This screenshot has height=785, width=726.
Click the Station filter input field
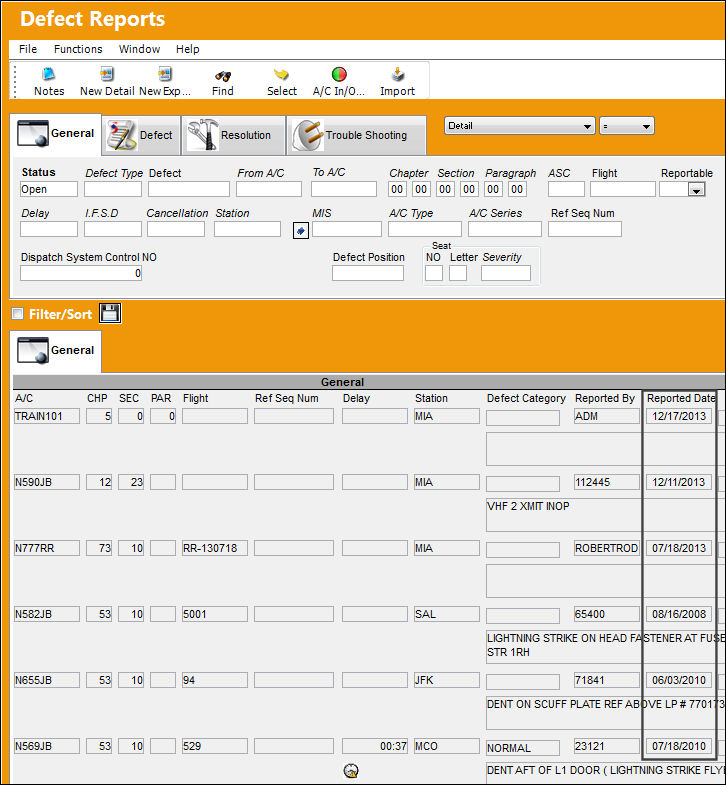[x=247, y=229]
